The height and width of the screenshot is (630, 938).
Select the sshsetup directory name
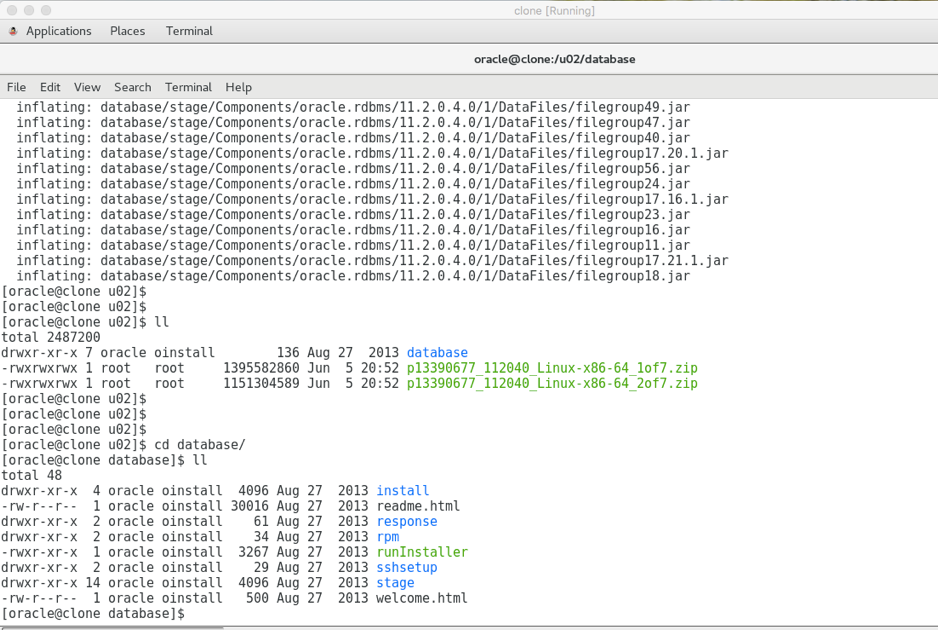[x=406, y=567]
